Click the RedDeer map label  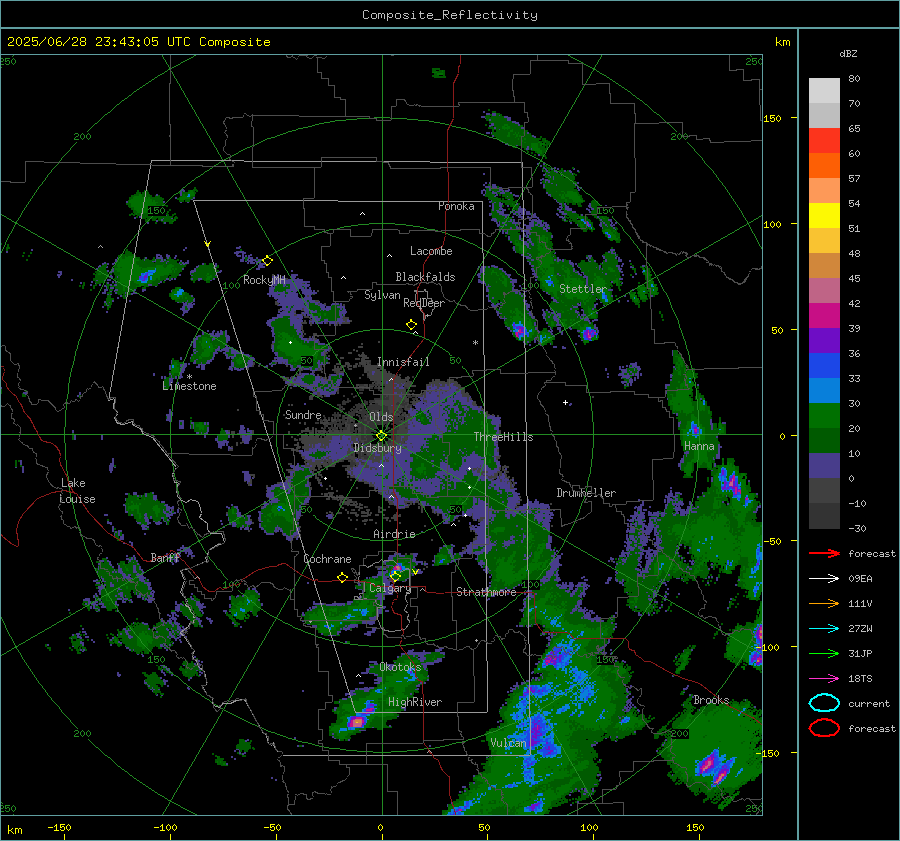tap(424, 303)
